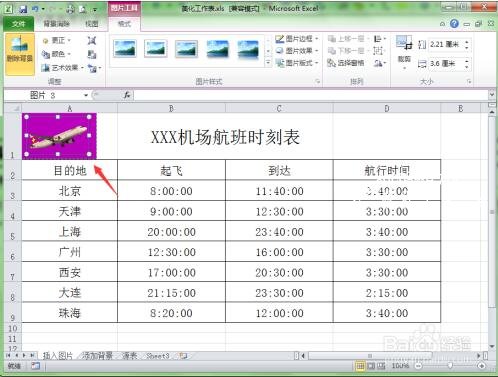Switch to the Background Removal (背景消除) tab

57,24
